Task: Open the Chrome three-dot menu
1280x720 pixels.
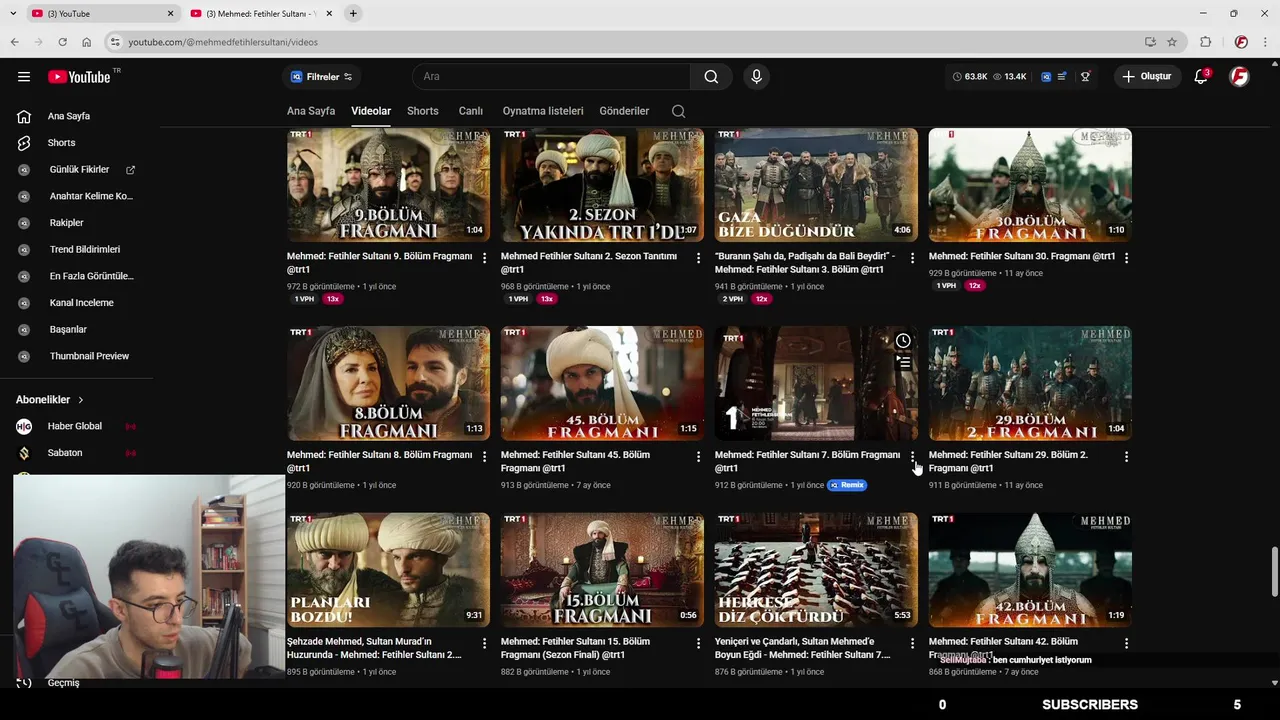Action: [1264, 42]
